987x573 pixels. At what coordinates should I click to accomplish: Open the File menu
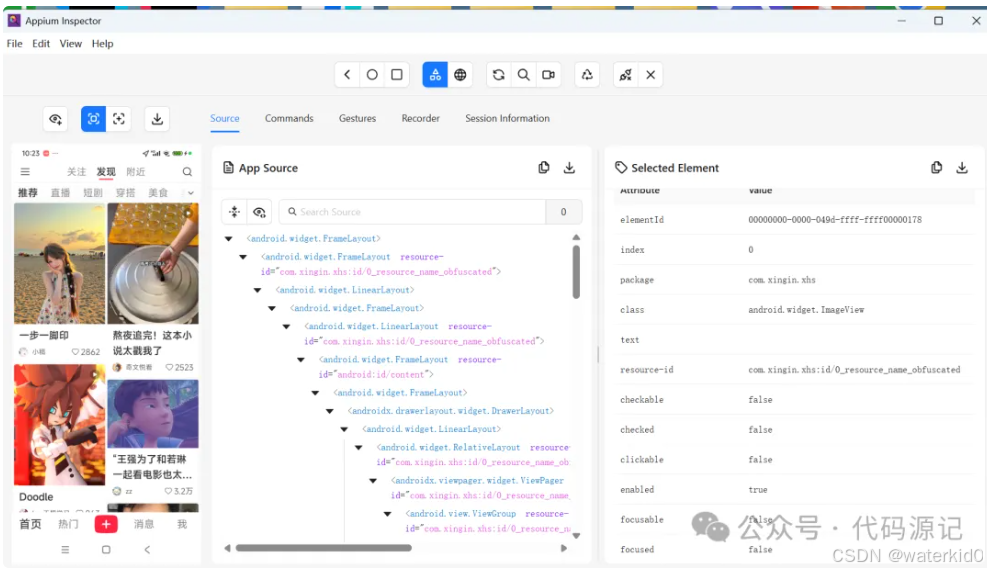(14, 43)
